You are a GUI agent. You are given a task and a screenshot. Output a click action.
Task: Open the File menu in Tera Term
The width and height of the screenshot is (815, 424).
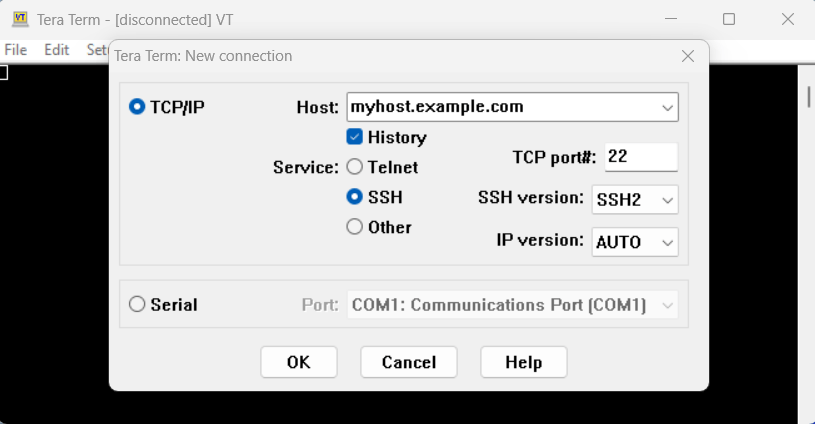click(x=16, y=50)
